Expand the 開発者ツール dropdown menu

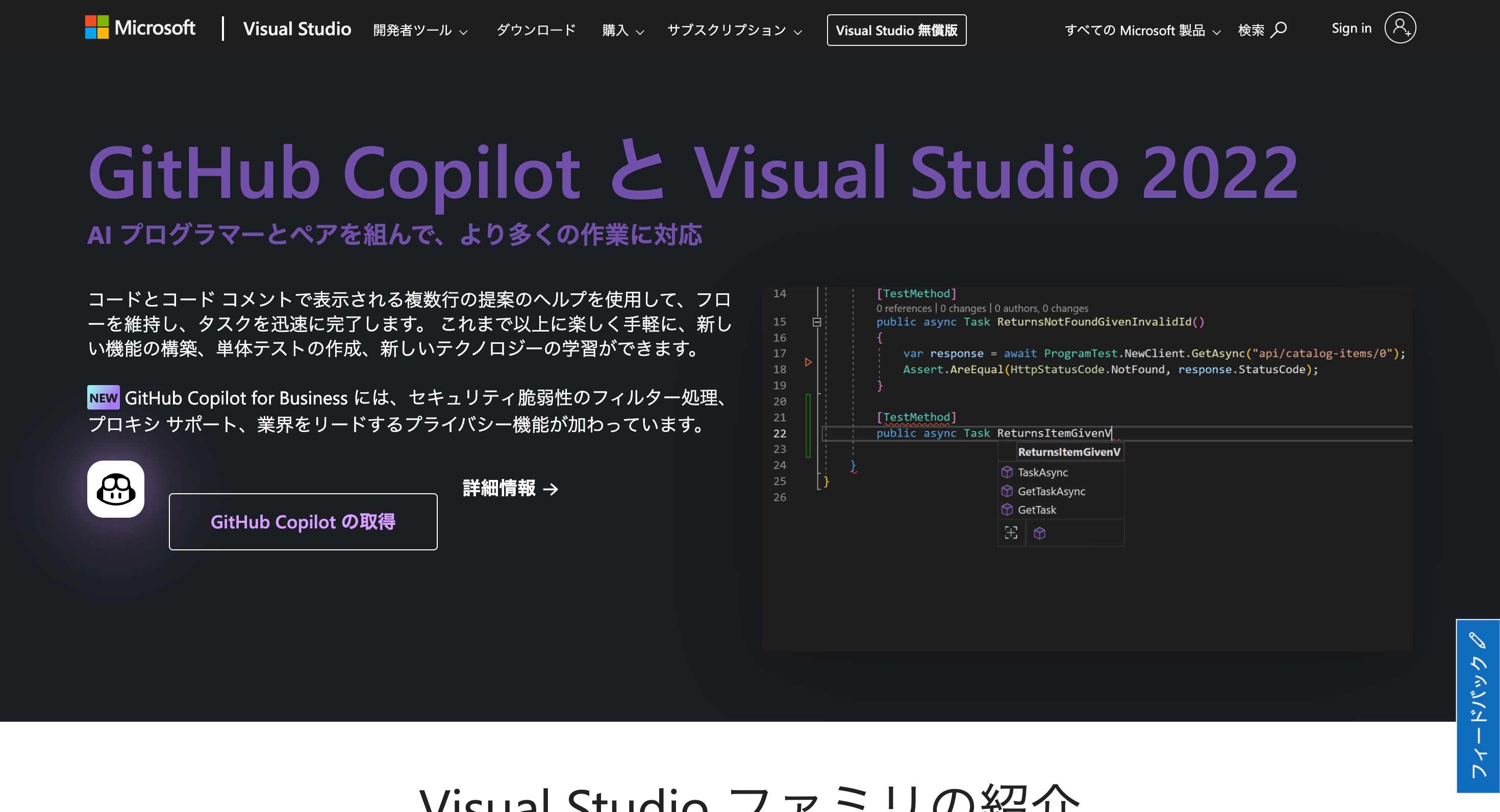click(x=420, y=30)
